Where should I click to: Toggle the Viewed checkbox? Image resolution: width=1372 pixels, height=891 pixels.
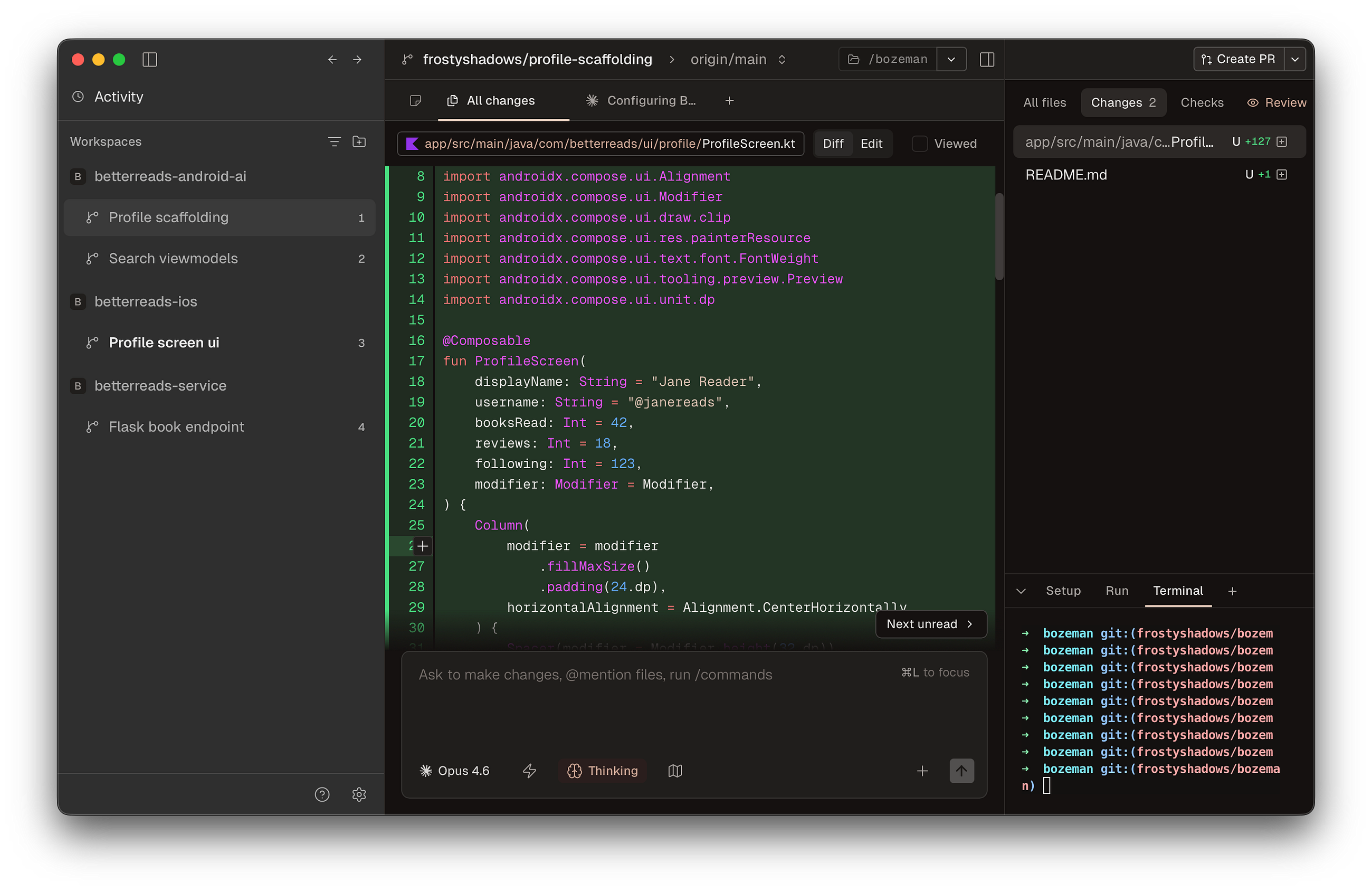[919, 144]
